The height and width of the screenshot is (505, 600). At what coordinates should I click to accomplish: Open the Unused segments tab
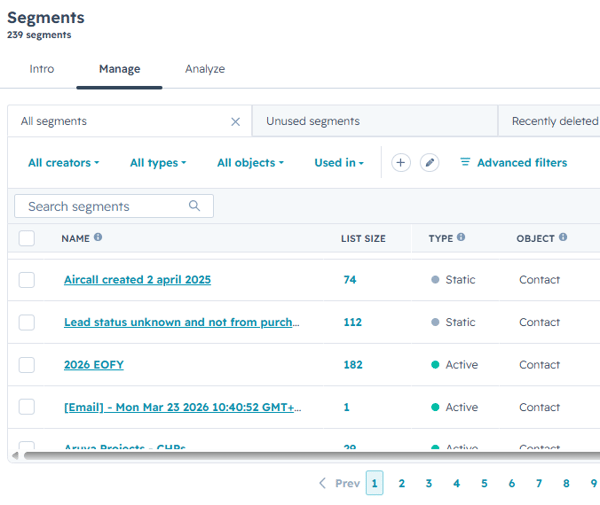[313, 122]
